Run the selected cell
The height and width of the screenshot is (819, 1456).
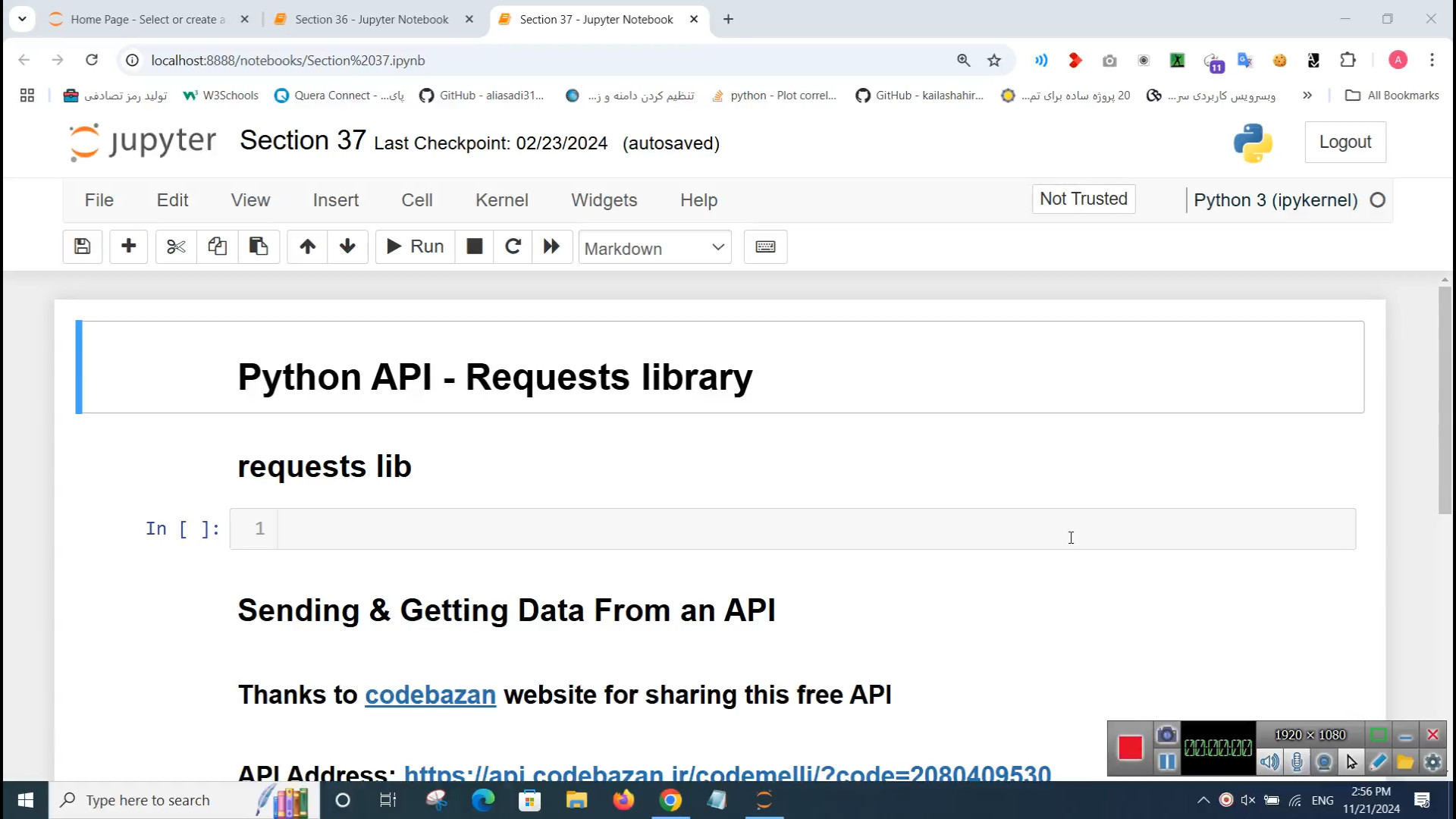pyautogui.click(x=416, y=246)
